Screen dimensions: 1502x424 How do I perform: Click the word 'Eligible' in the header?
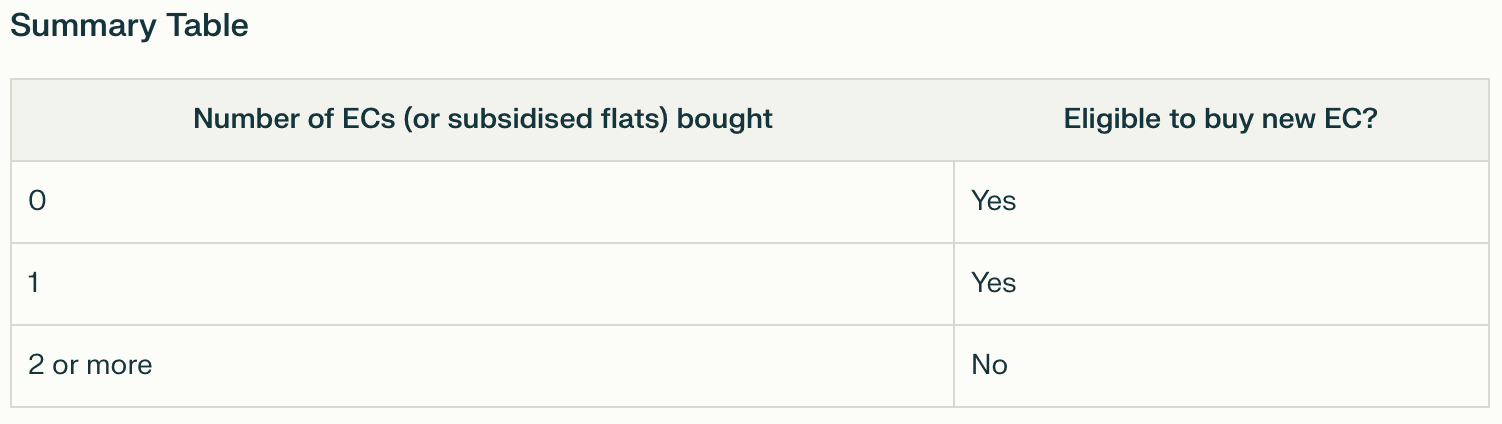click(x=1104, y=119)
